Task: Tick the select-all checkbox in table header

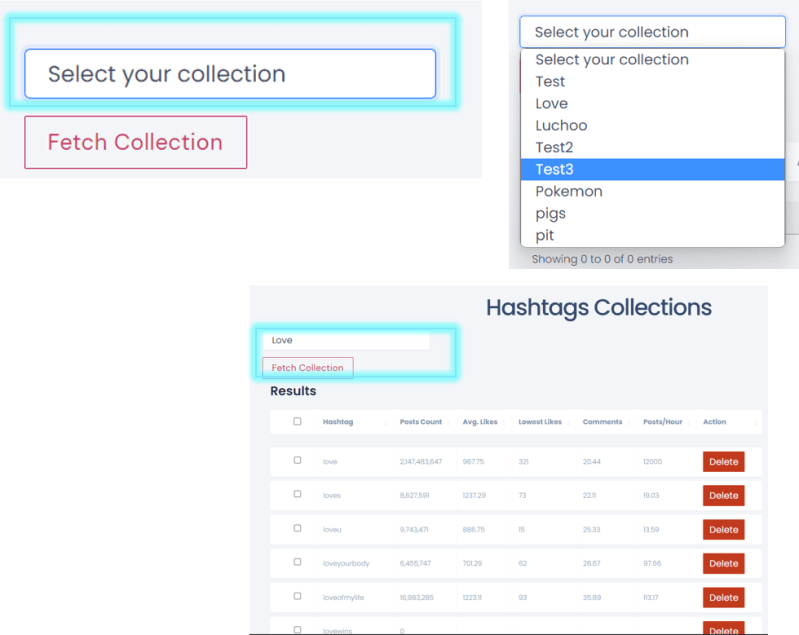Action: click(x=297, y=421)
